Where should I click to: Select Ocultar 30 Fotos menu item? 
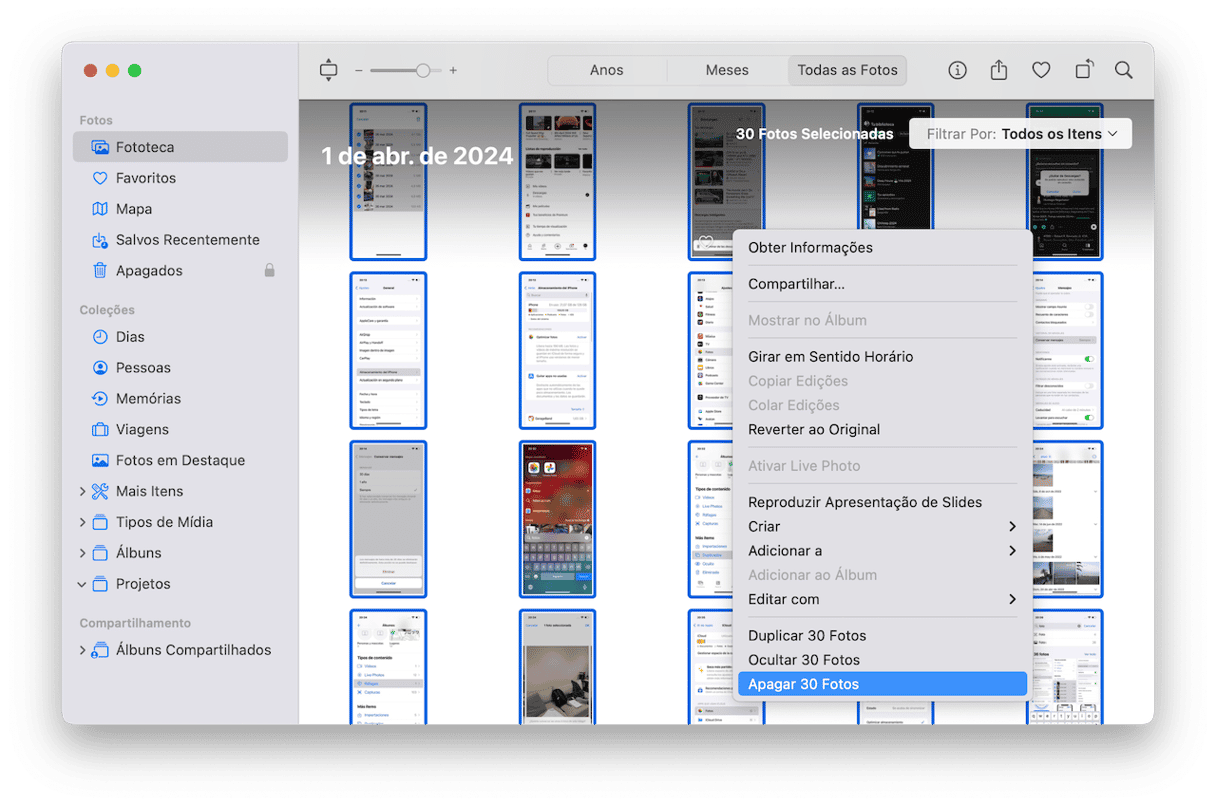pos(803,660)
